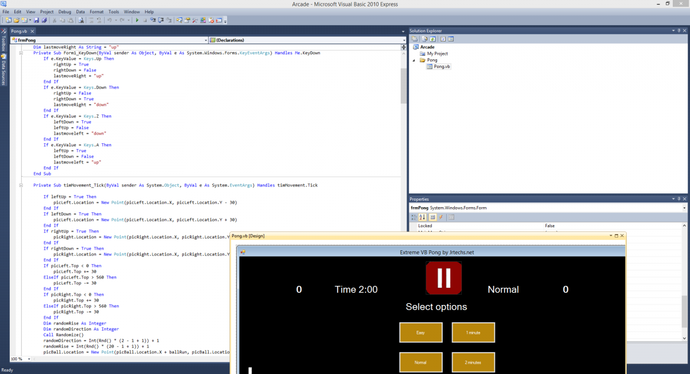690x374 pixels.
Task: Open the File menu
Action: click(6, 12)
